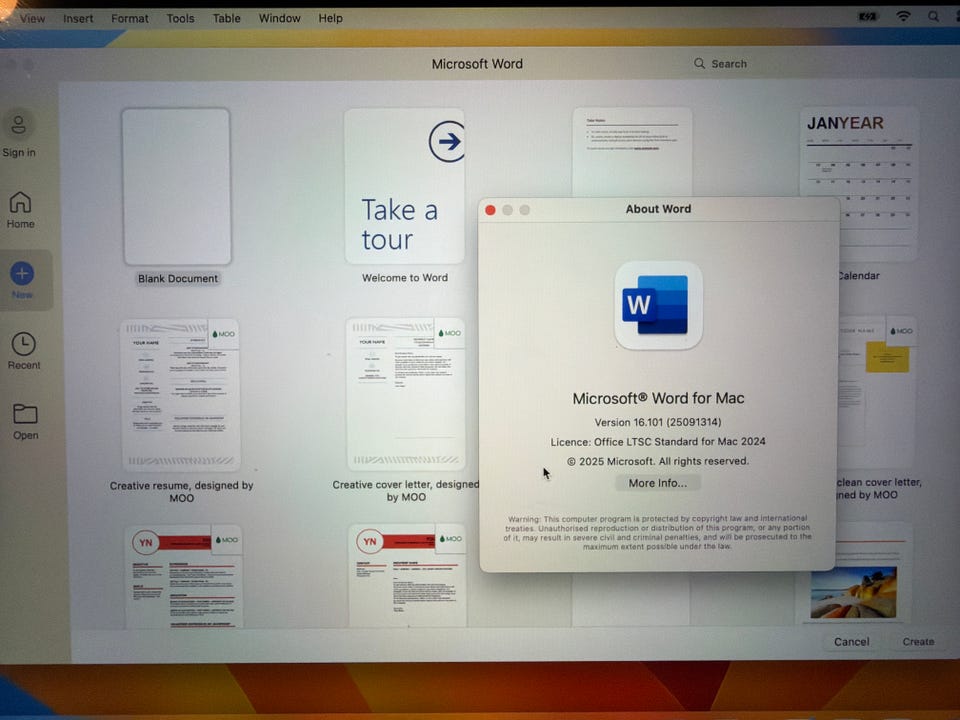Click the Wi-Fi status icon

coord(903,17)
